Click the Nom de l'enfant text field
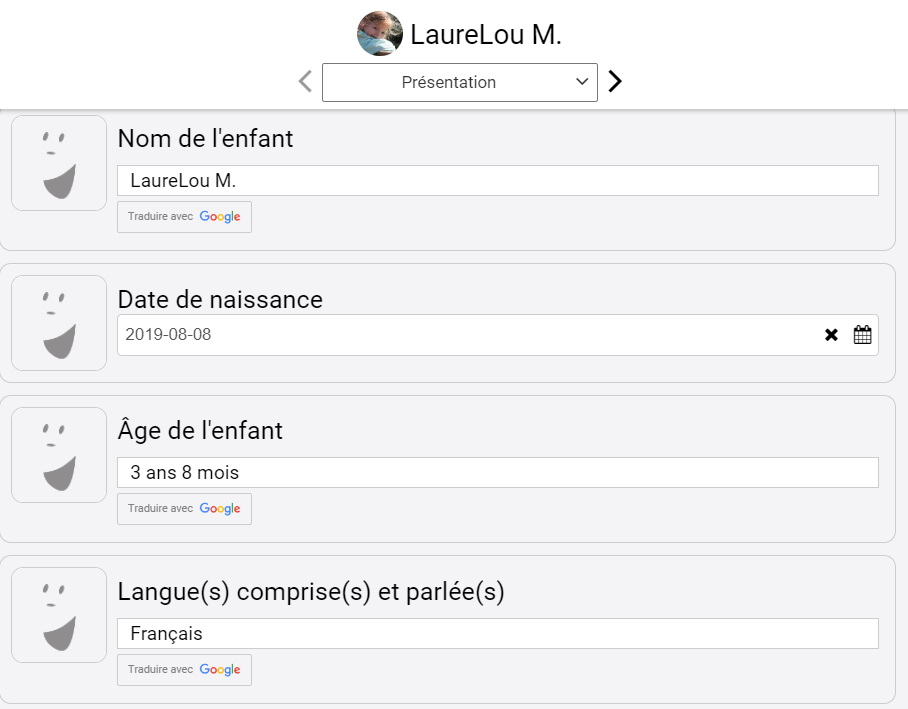The width and height of the screenshot is (908, 709). click(498, 181)
